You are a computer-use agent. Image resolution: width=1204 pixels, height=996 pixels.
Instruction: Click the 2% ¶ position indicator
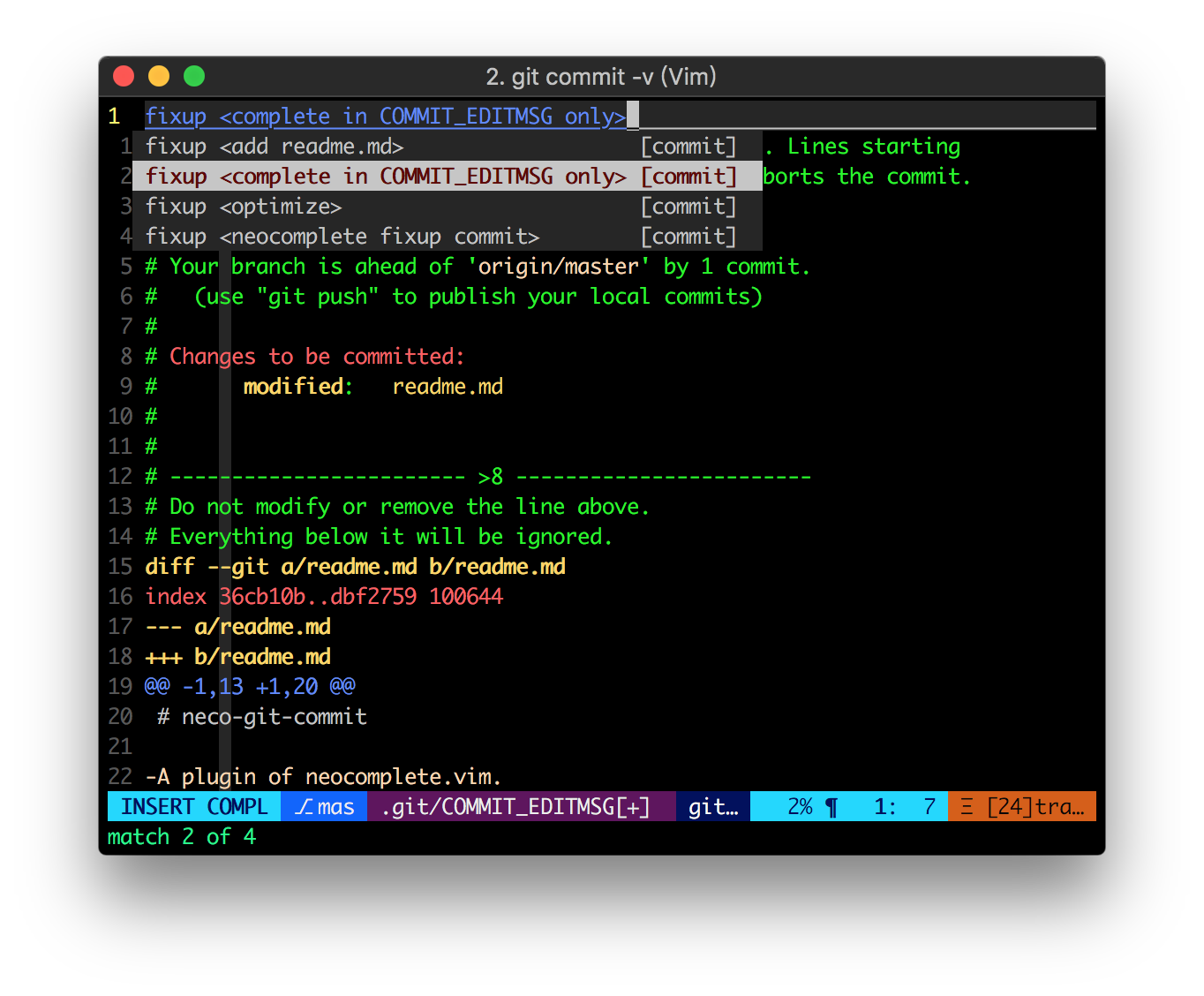point(812,807)
